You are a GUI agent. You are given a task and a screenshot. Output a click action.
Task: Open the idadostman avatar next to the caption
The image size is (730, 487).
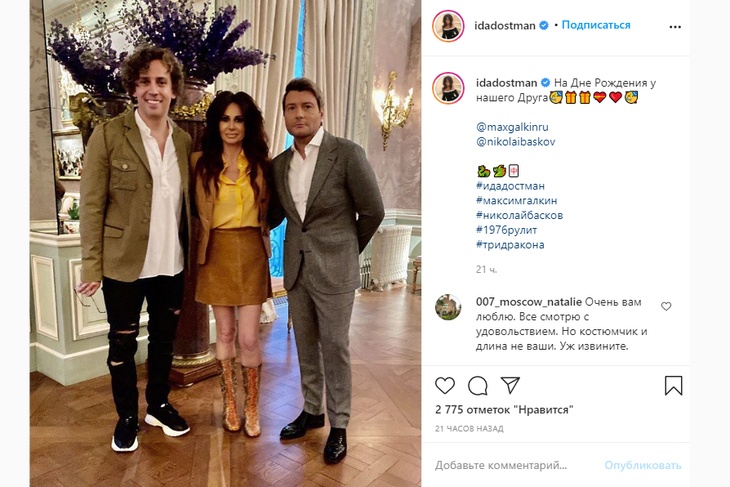(448, 88)
